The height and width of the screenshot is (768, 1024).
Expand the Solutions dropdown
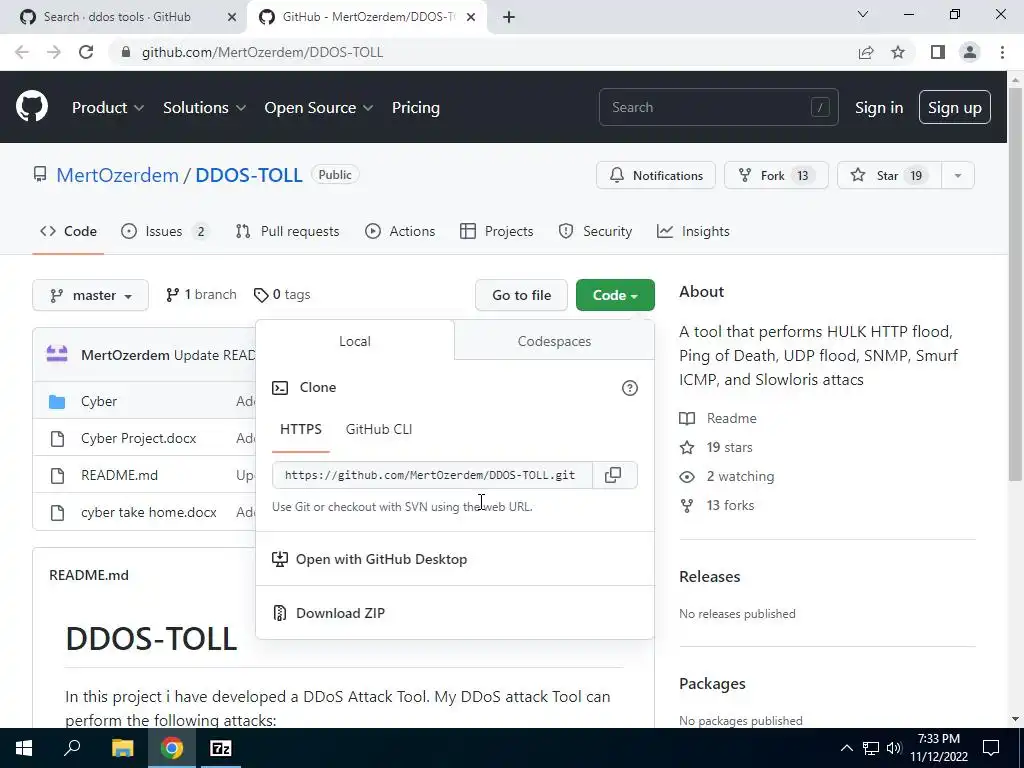coord(204,108)
